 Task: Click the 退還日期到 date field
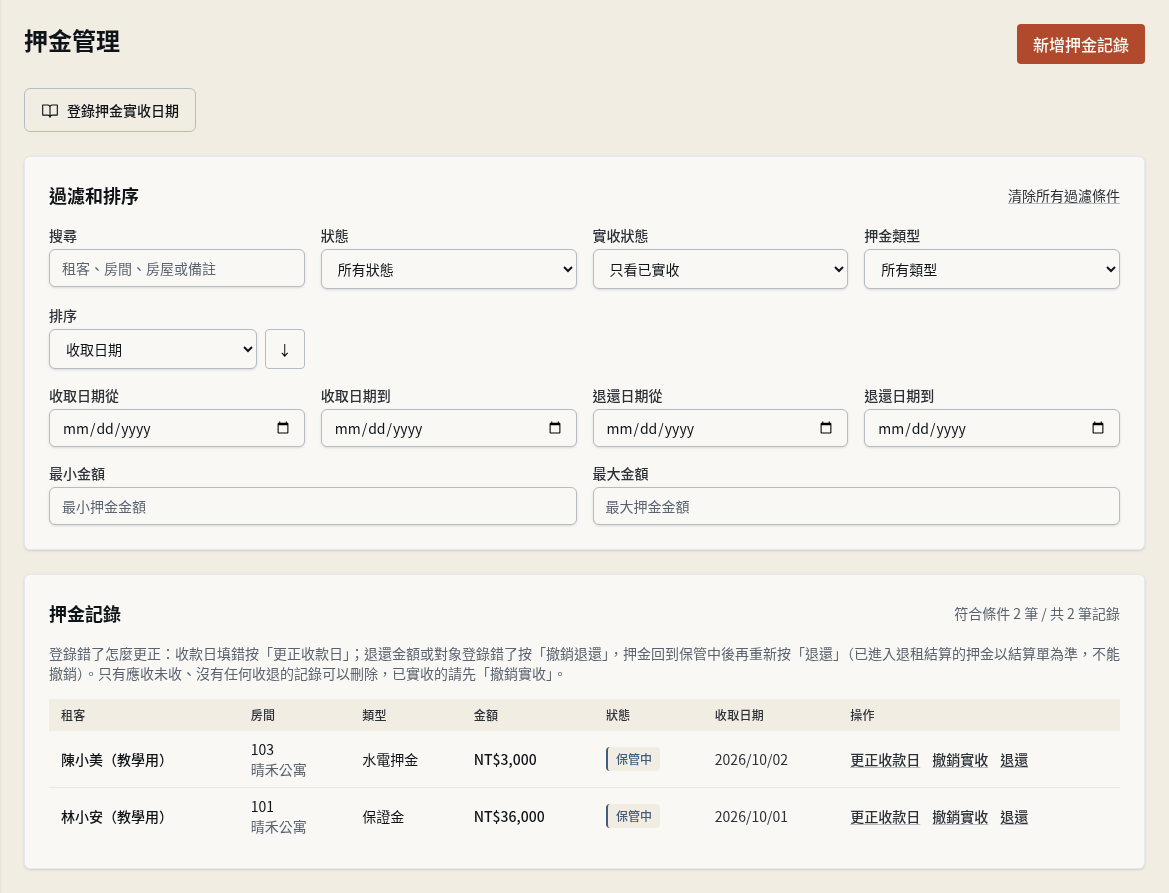pos(992,428)
